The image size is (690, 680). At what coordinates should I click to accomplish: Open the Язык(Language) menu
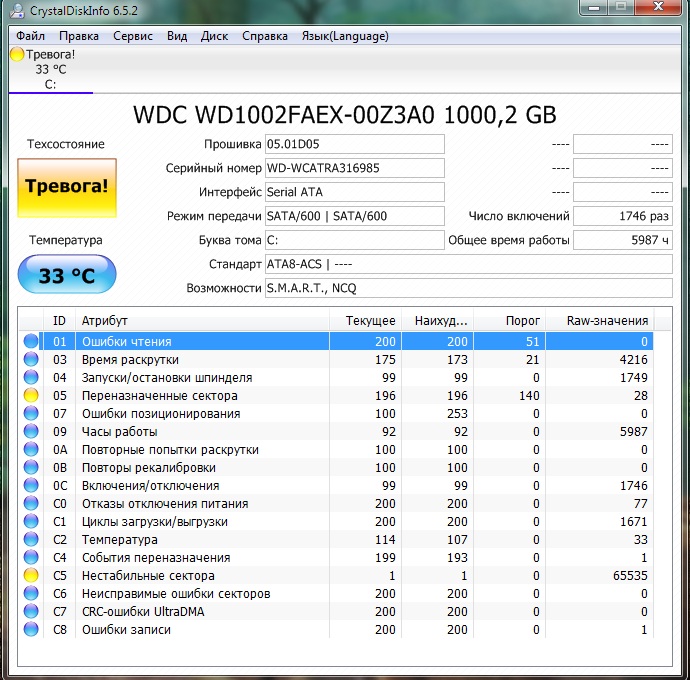click(x=345, y=36)
